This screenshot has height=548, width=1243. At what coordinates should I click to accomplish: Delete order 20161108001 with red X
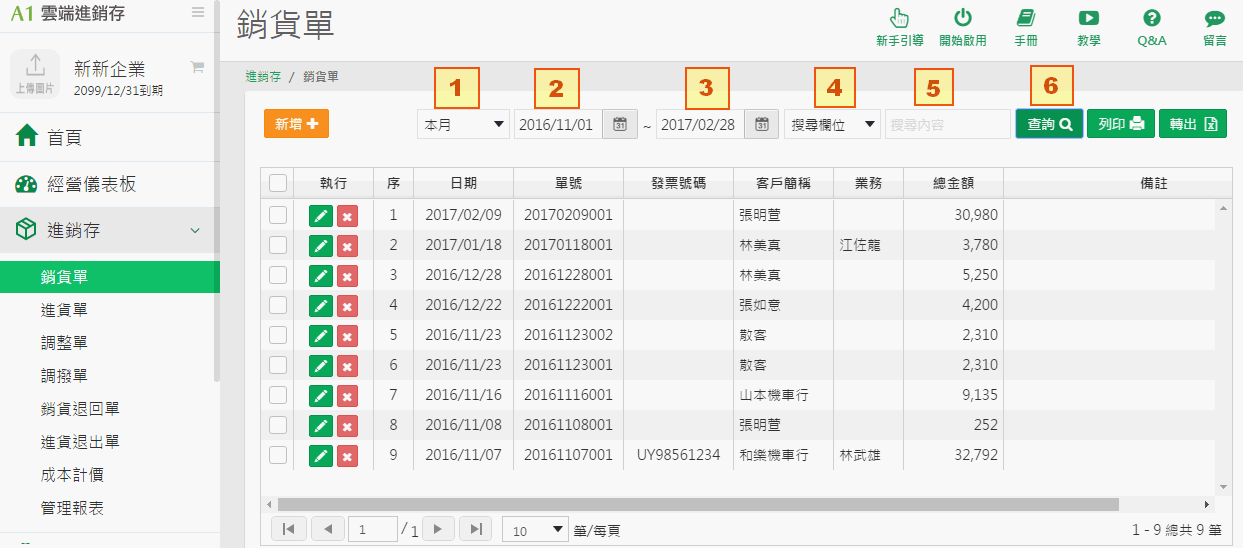coord(347,425)
